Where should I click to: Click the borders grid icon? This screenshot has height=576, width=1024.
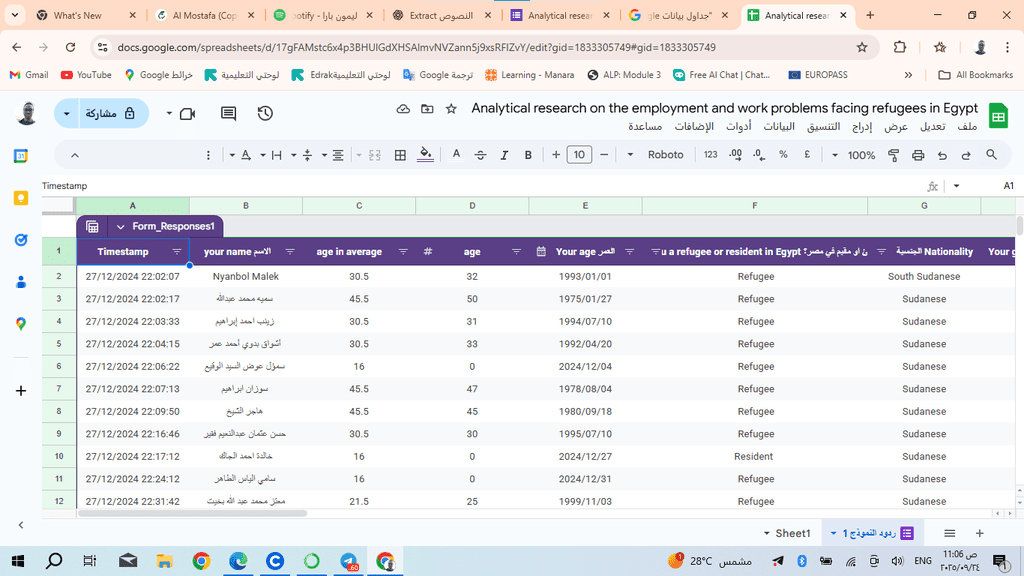(x=400, y=155)
